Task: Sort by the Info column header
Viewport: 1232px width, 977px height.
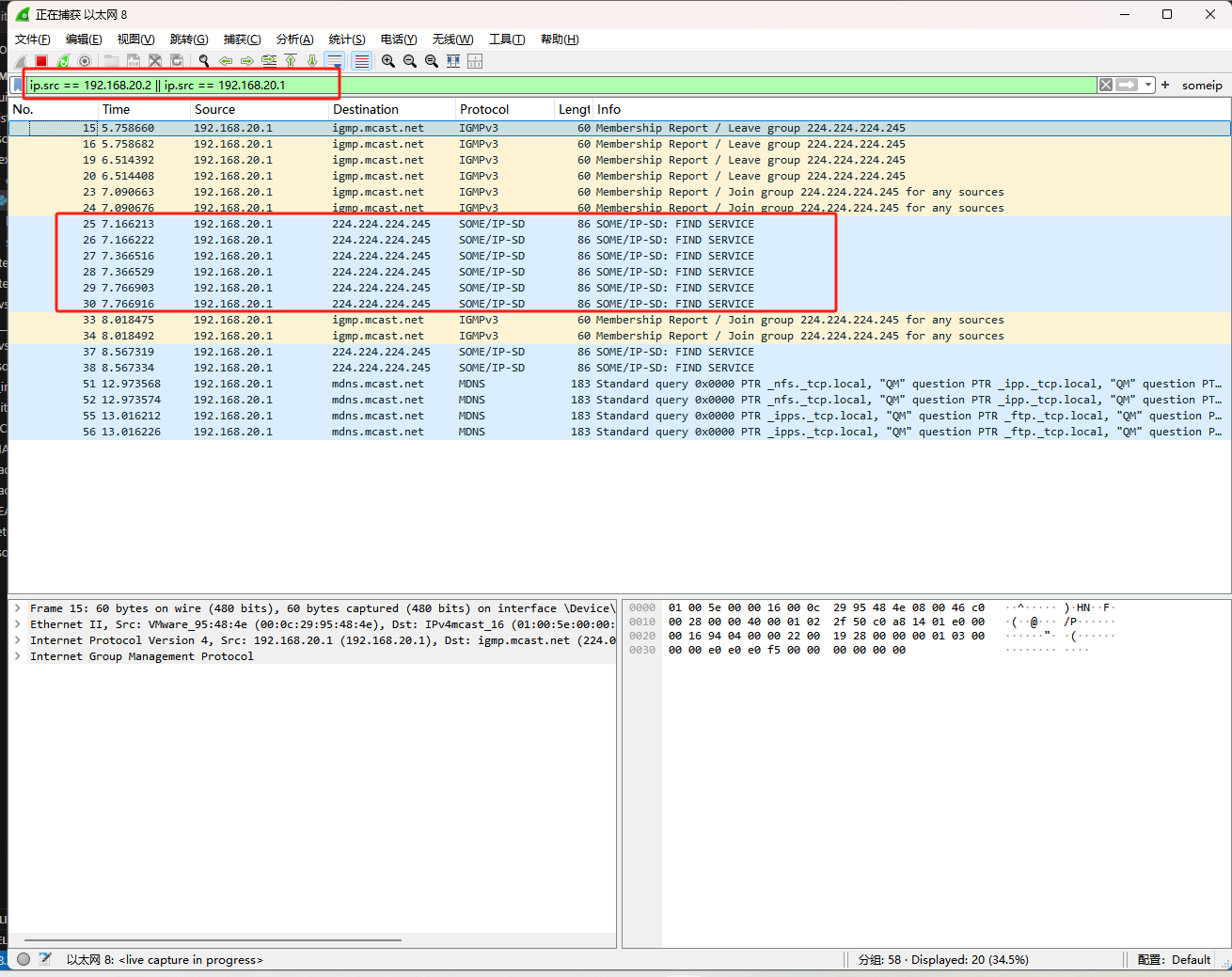Action: [911, 109]
